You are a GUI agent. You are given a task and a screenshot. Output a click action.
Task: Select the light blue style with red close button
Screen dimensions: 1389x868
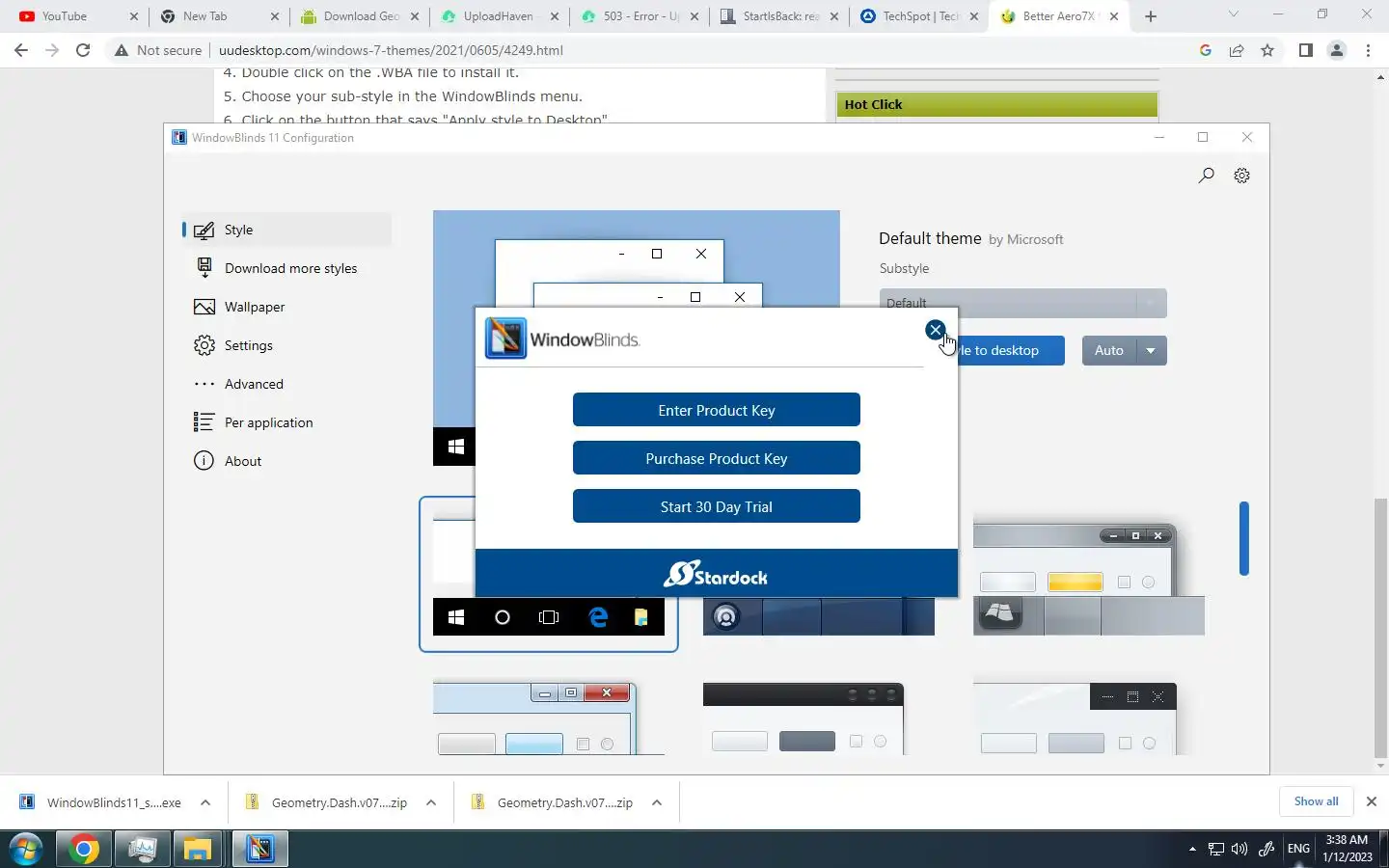[549, 719]
